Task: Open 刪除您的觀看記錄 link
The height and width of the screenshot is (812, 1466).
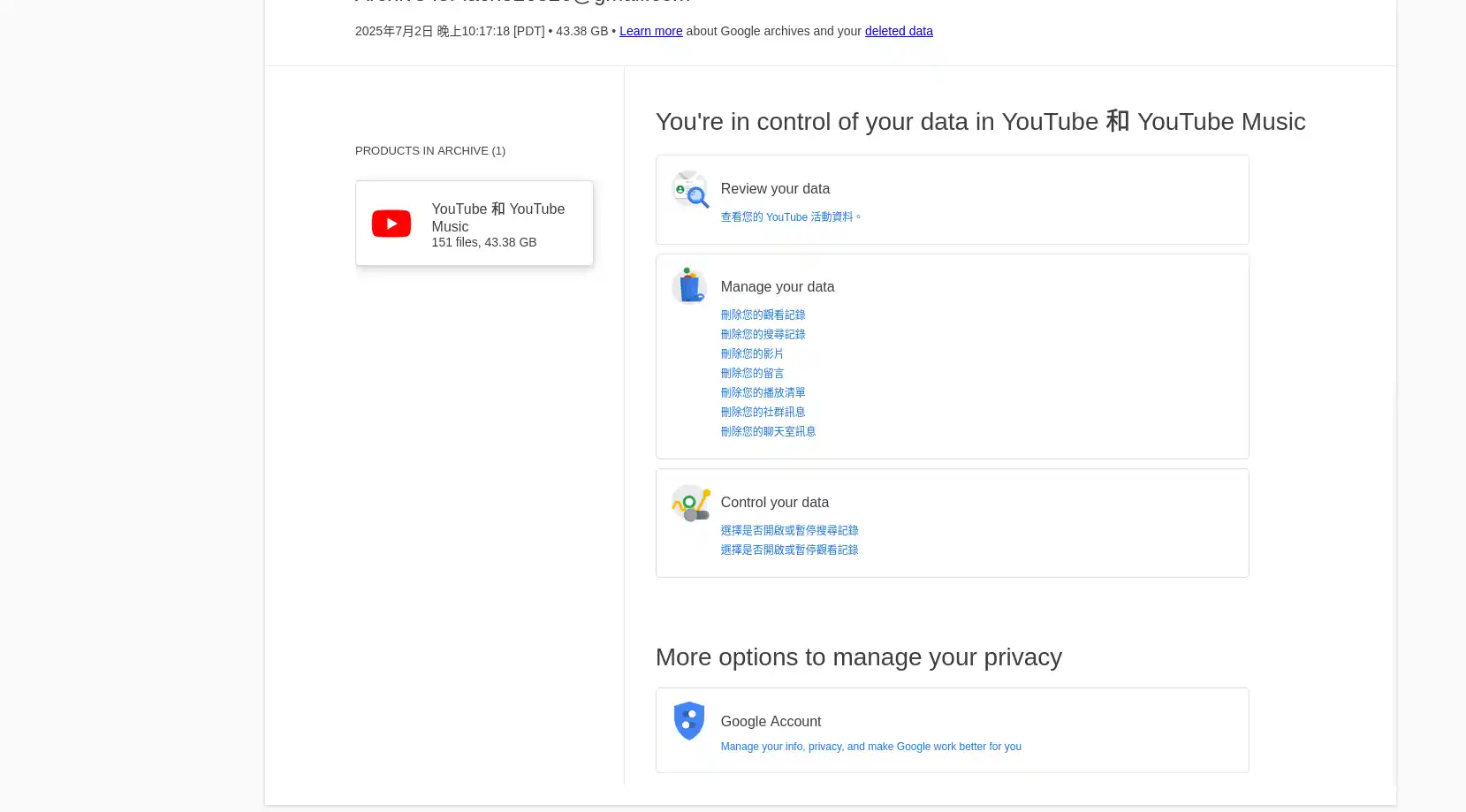Action: [763, 315]
